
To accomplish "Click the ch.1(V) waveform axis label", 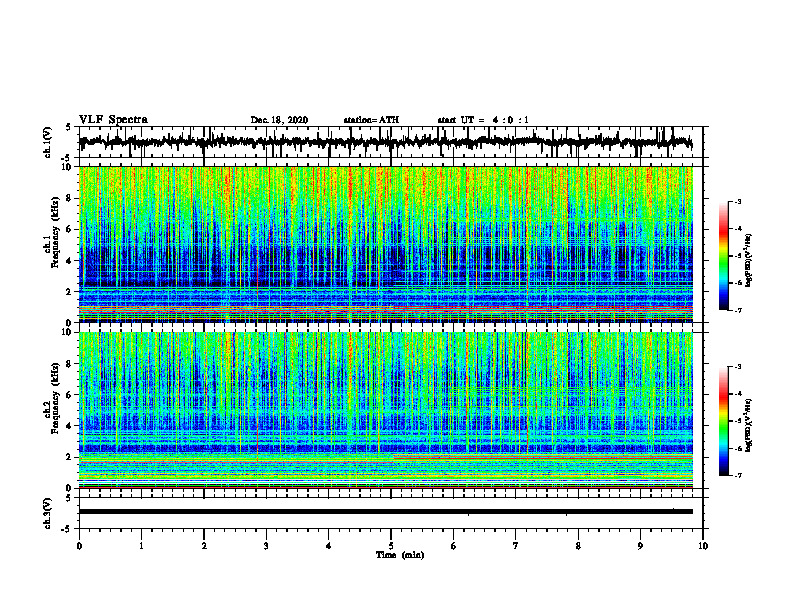I will coord(48,142).
